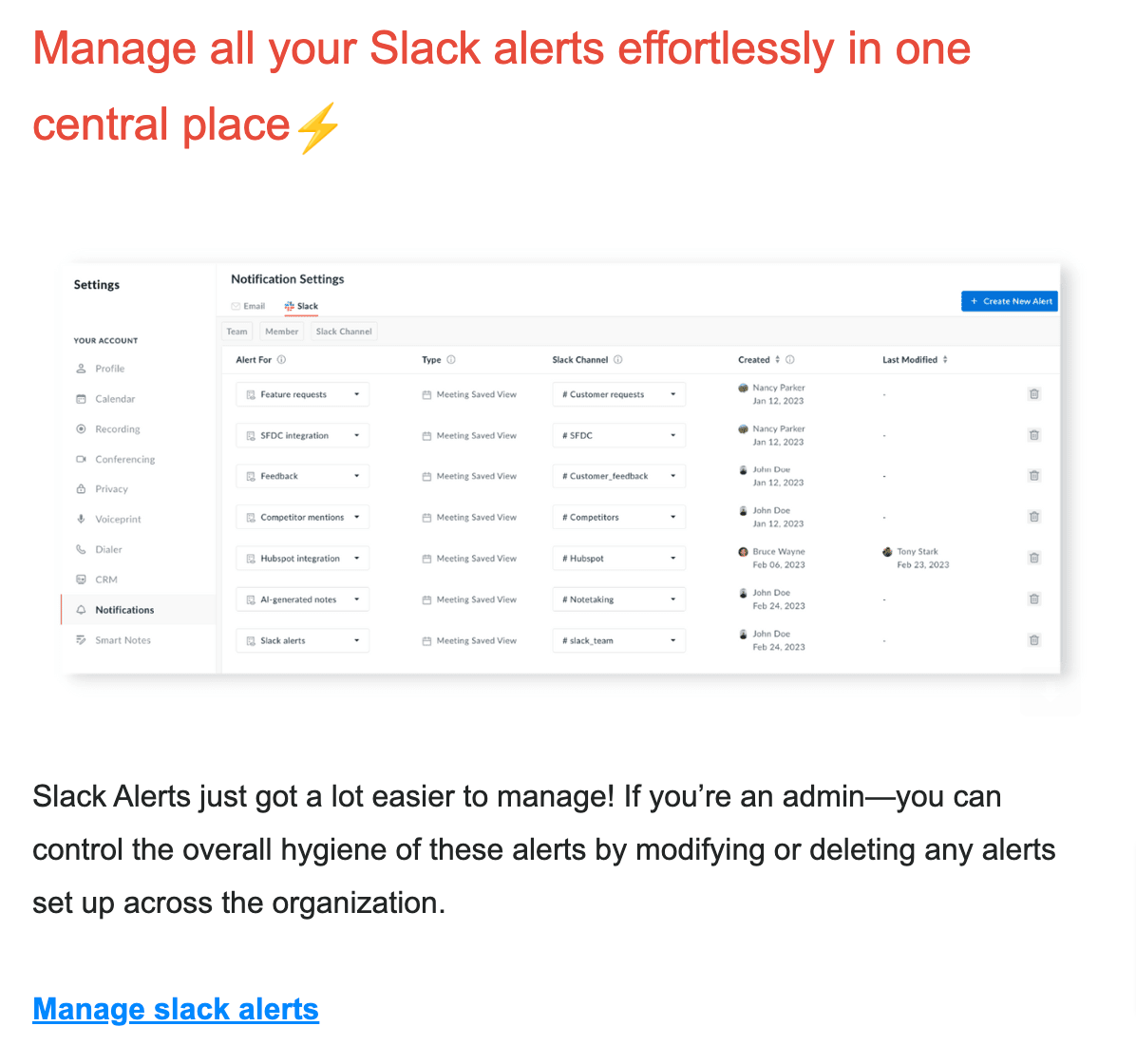Click the Recording icon in Settings sidebar
This screenshot has width=1136, height=1064.
(x=82, y=428)
